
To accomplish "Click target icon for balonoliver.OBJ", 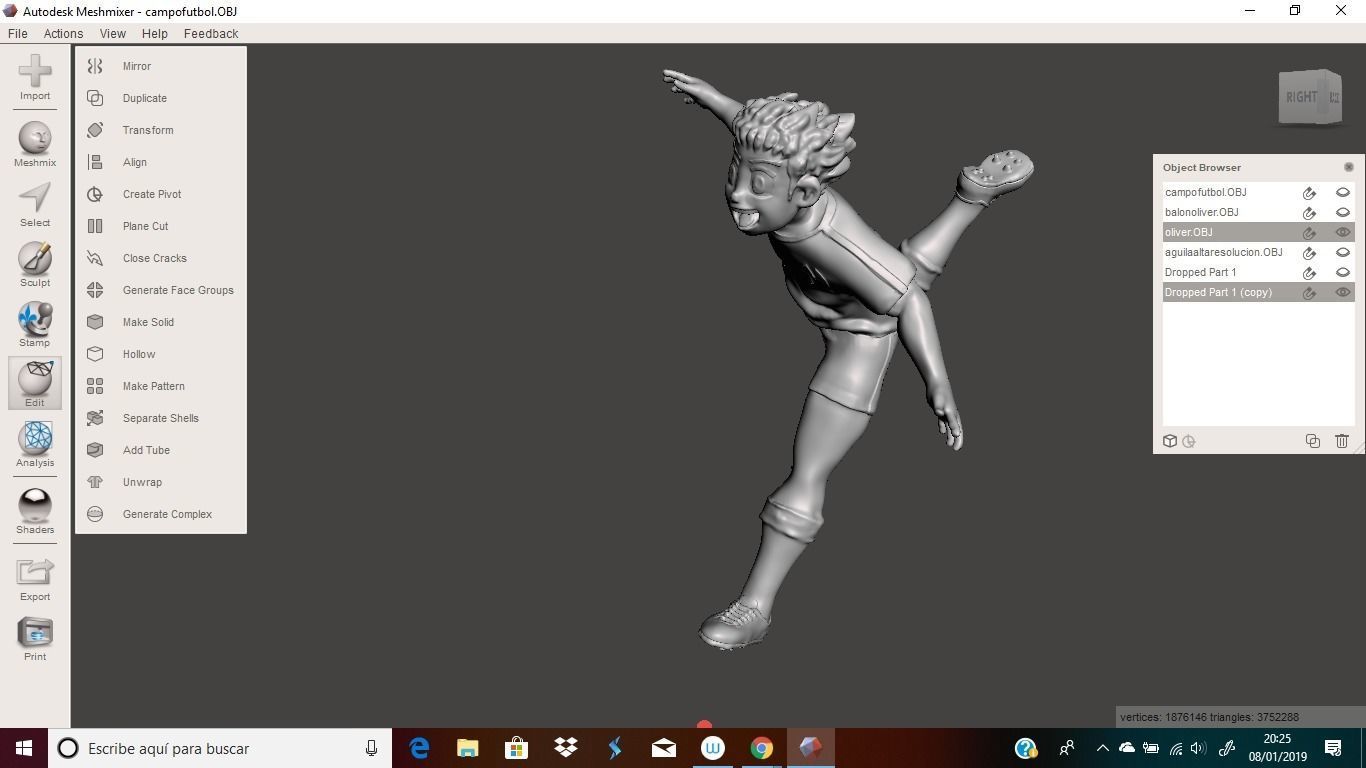I will pos(1309,213).
